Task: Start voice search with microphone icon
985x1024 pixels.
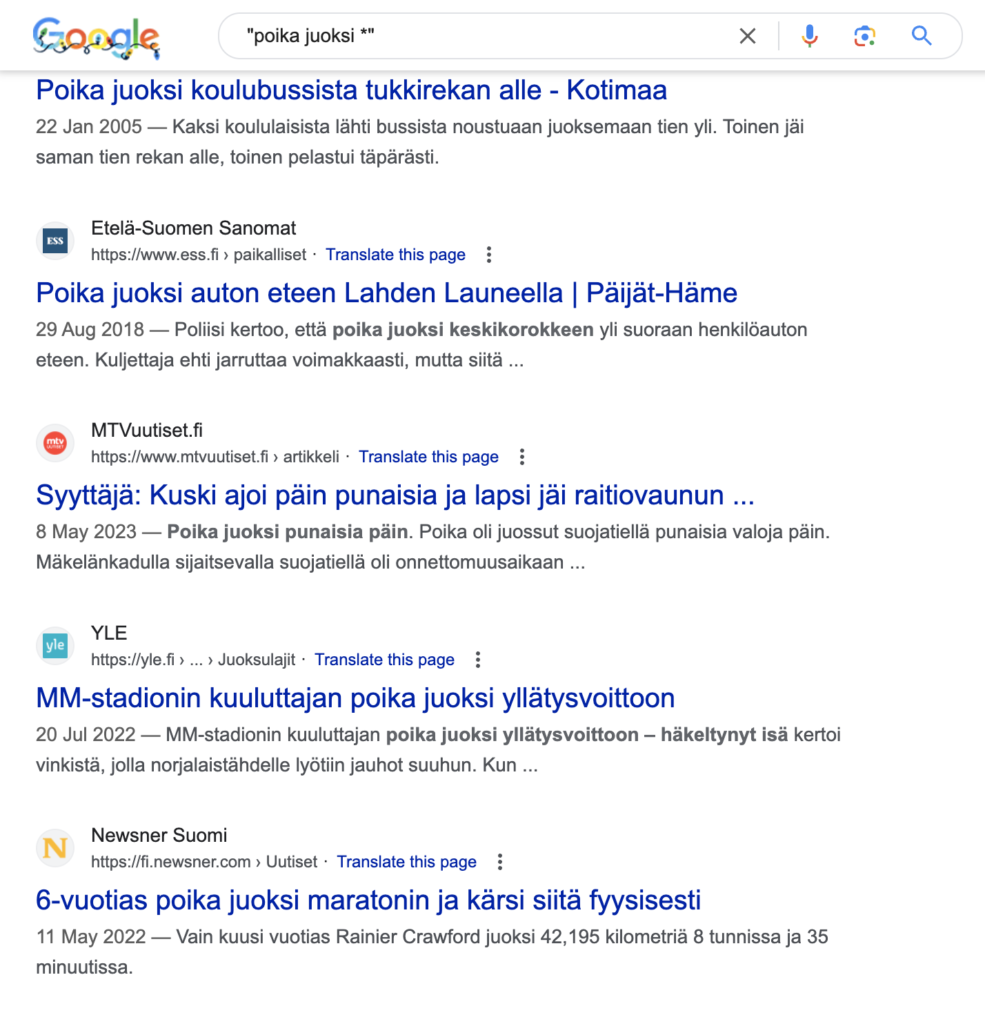Action: 809,37
